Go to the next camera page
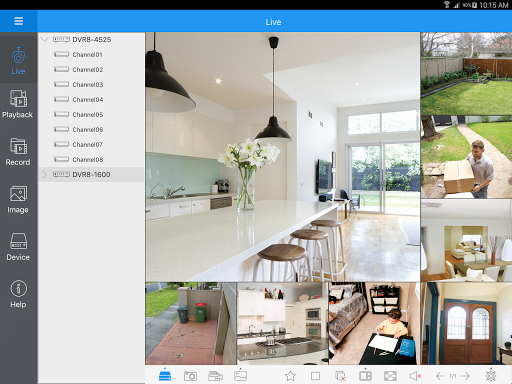This screenshot has height=384, width=512. [x=466, y=376]
